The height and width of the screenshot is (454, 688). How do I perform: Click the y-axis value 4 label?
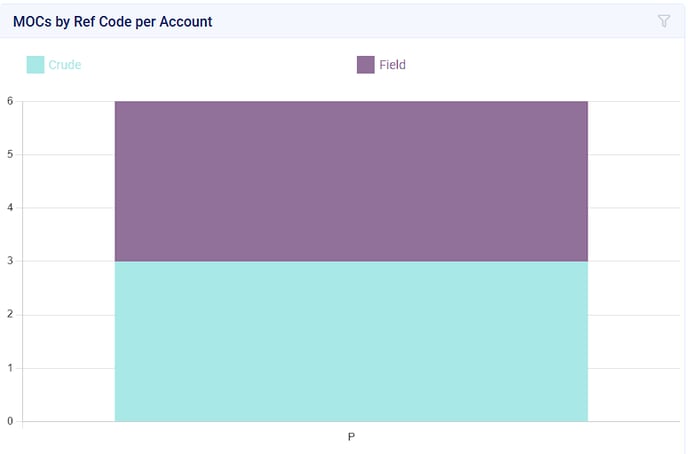click(10, 208)
